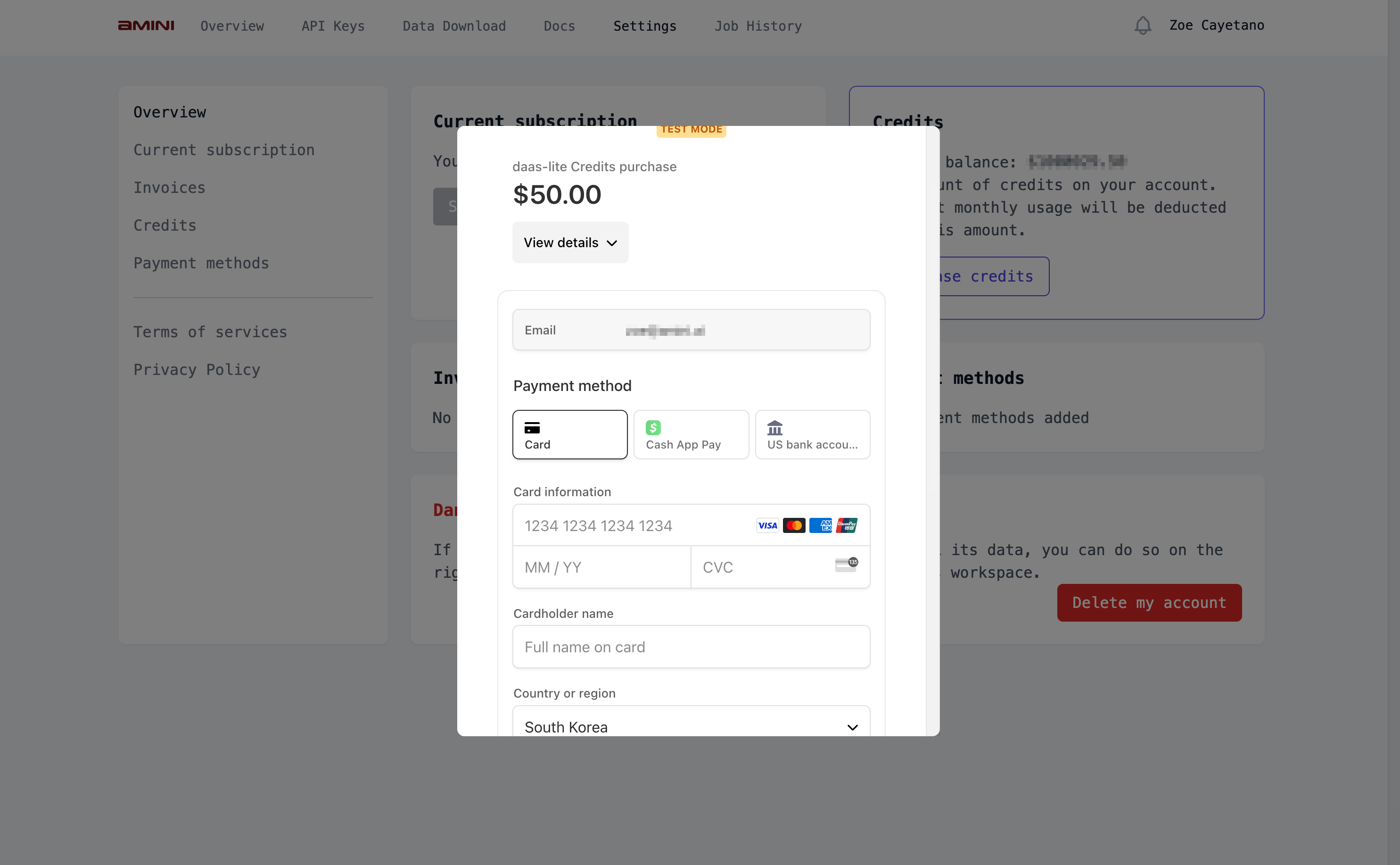1400x865 pixels.
Task: Expand View details for the purchase
Action: [570, 242]
